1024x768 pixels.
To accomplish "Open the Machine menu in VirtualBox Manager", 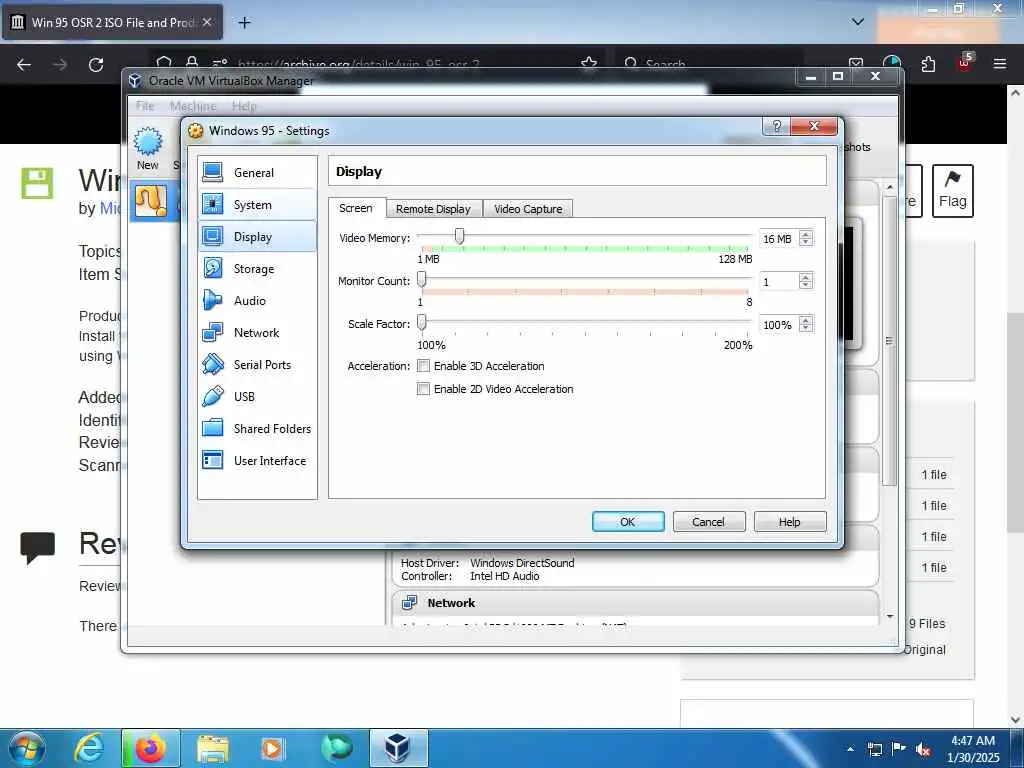I will (193, 106).
